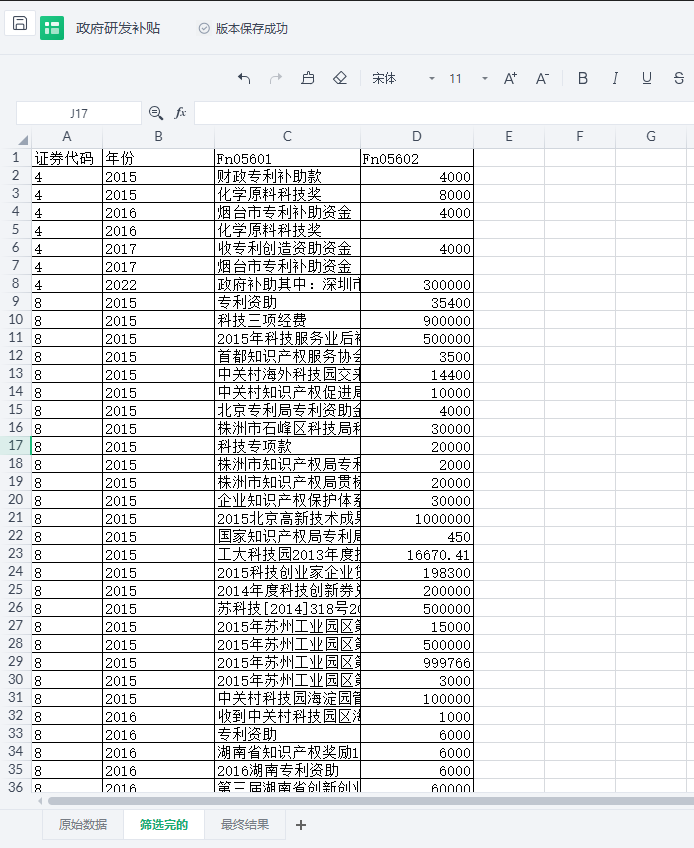Viewport: 694px width, 848px height.
Task: Select cell with value 900000
Action: tap(417, 320)
